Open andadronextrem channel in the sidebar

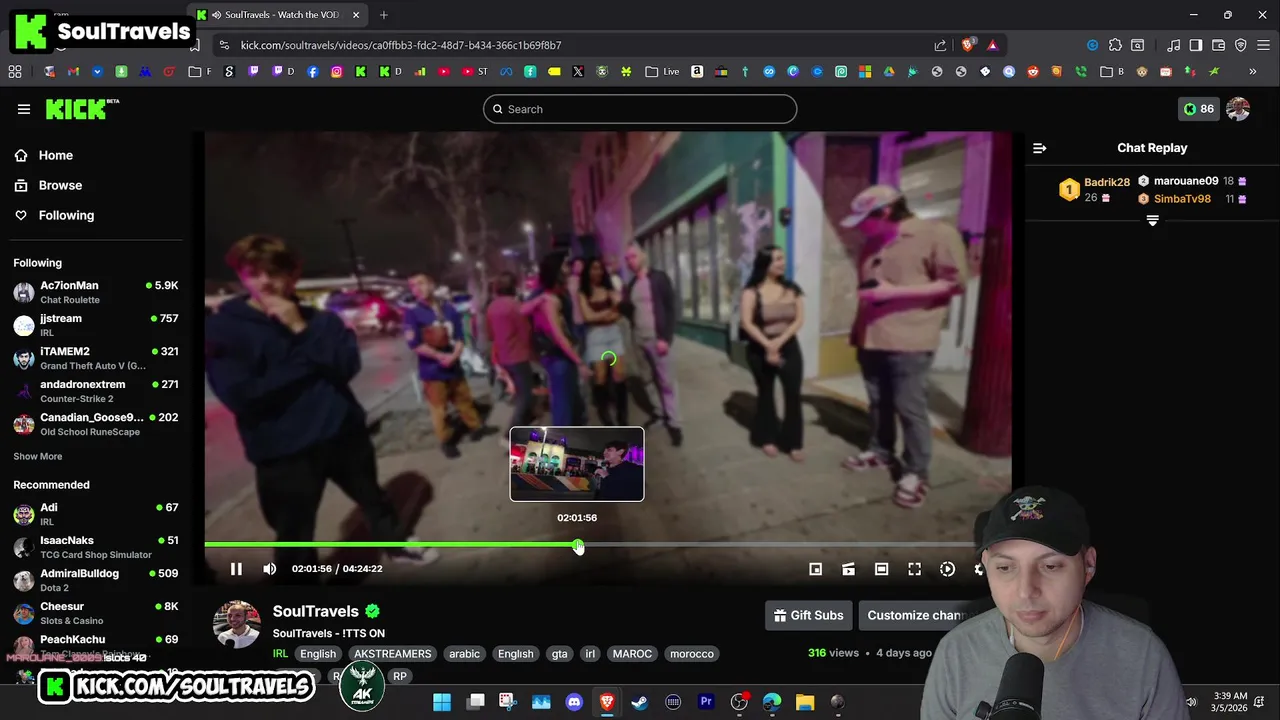96,391
